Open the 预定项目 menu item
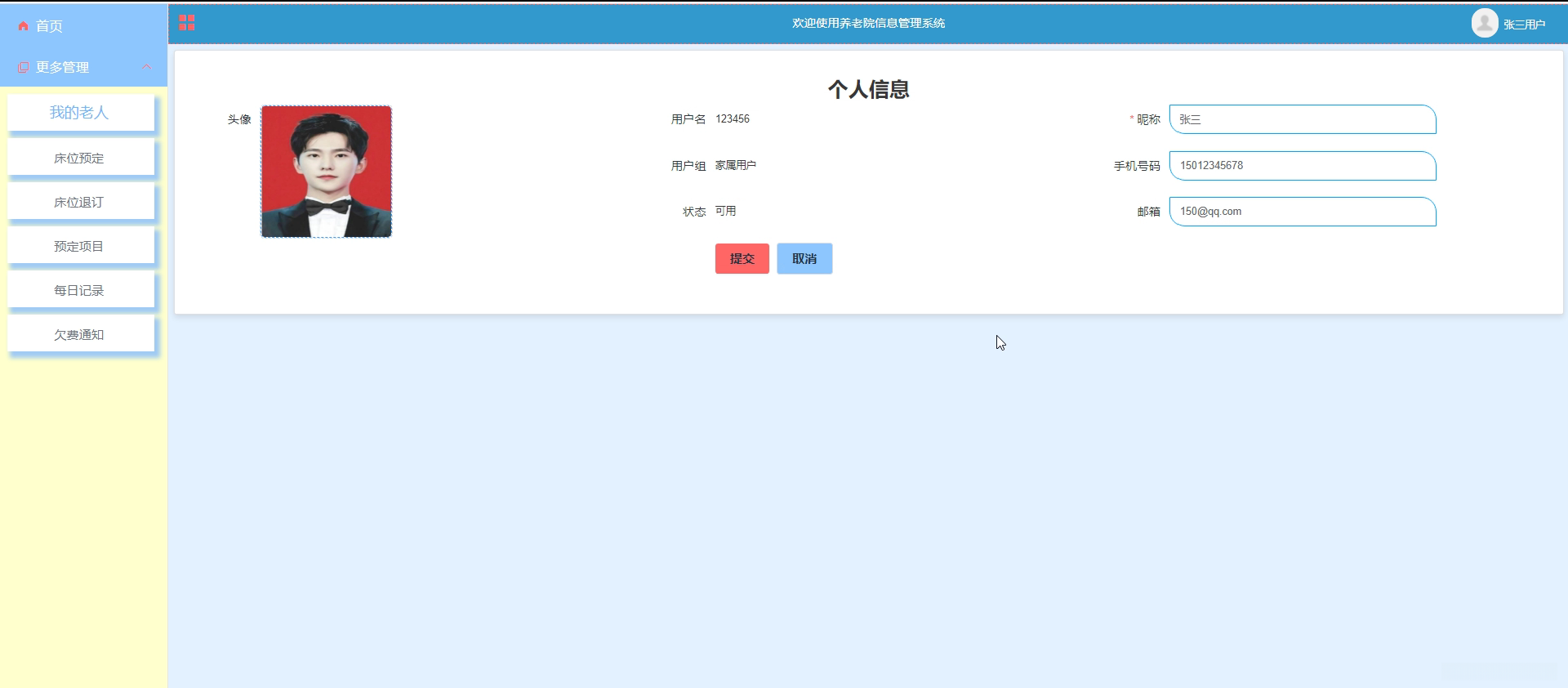Screen dimensions: 1568x688 coord(81,246)
